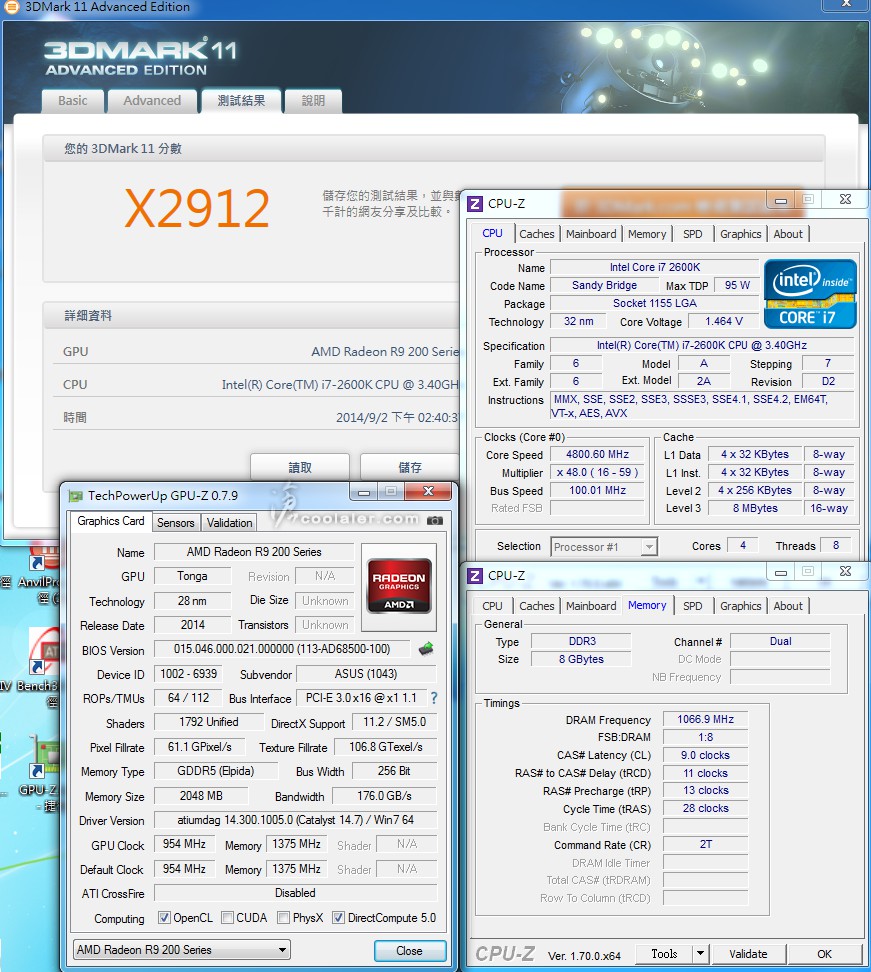
Task: Click the OK button in CPU-Z
Action: click(824, 953)
